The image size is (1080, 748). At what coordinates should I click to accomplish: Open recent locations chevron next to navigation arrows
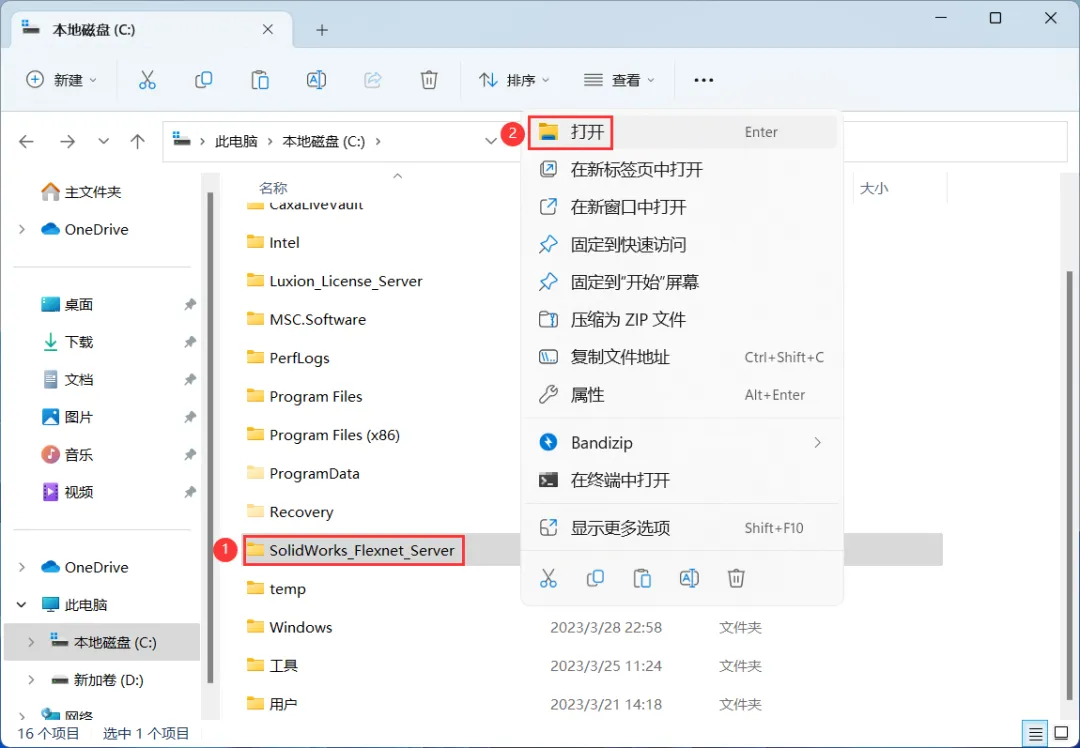pyautogui.click(x=103, y=141)
